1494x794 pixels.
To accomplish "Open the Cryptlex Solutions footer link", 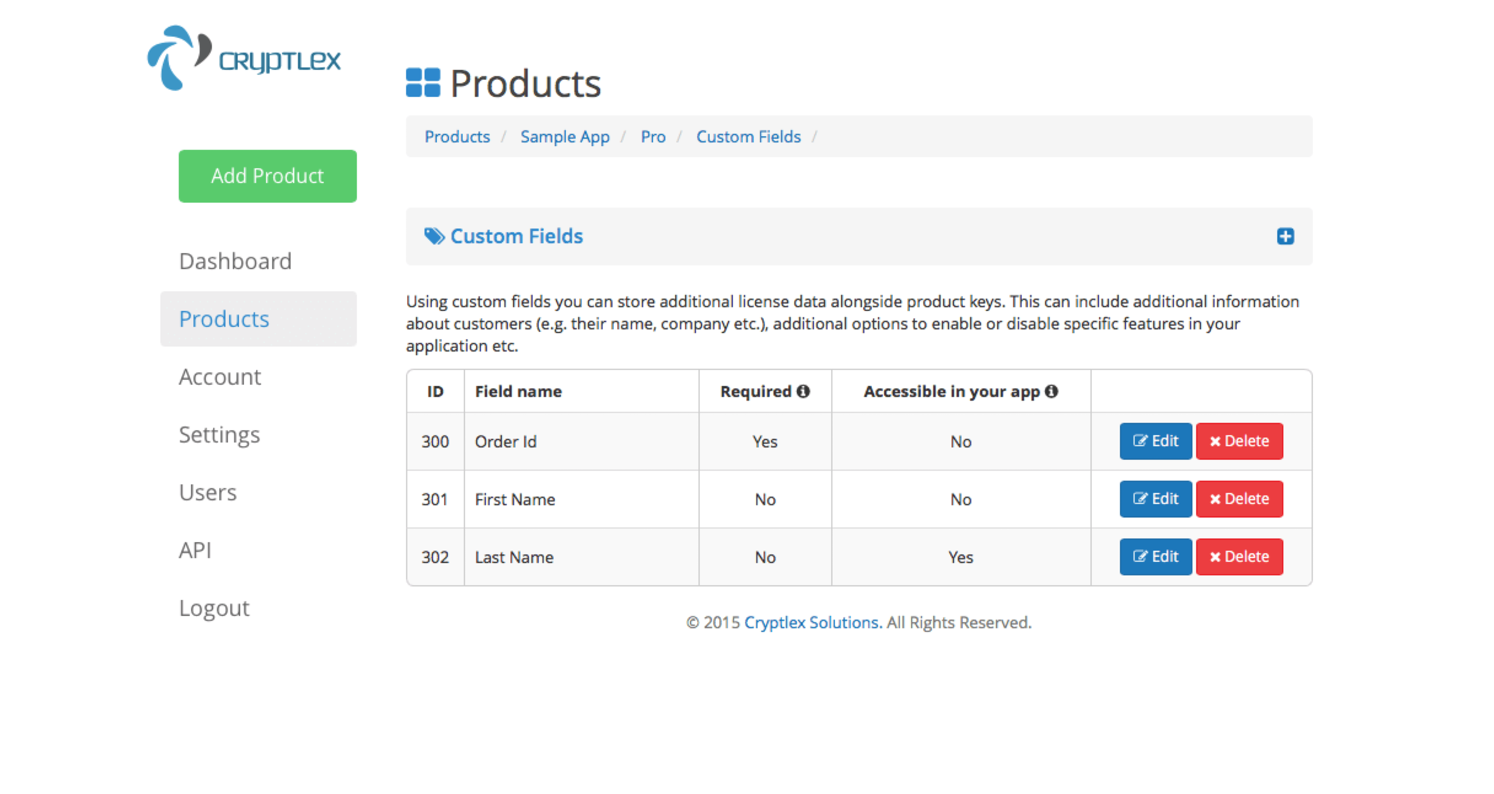I will coord(813,622).
